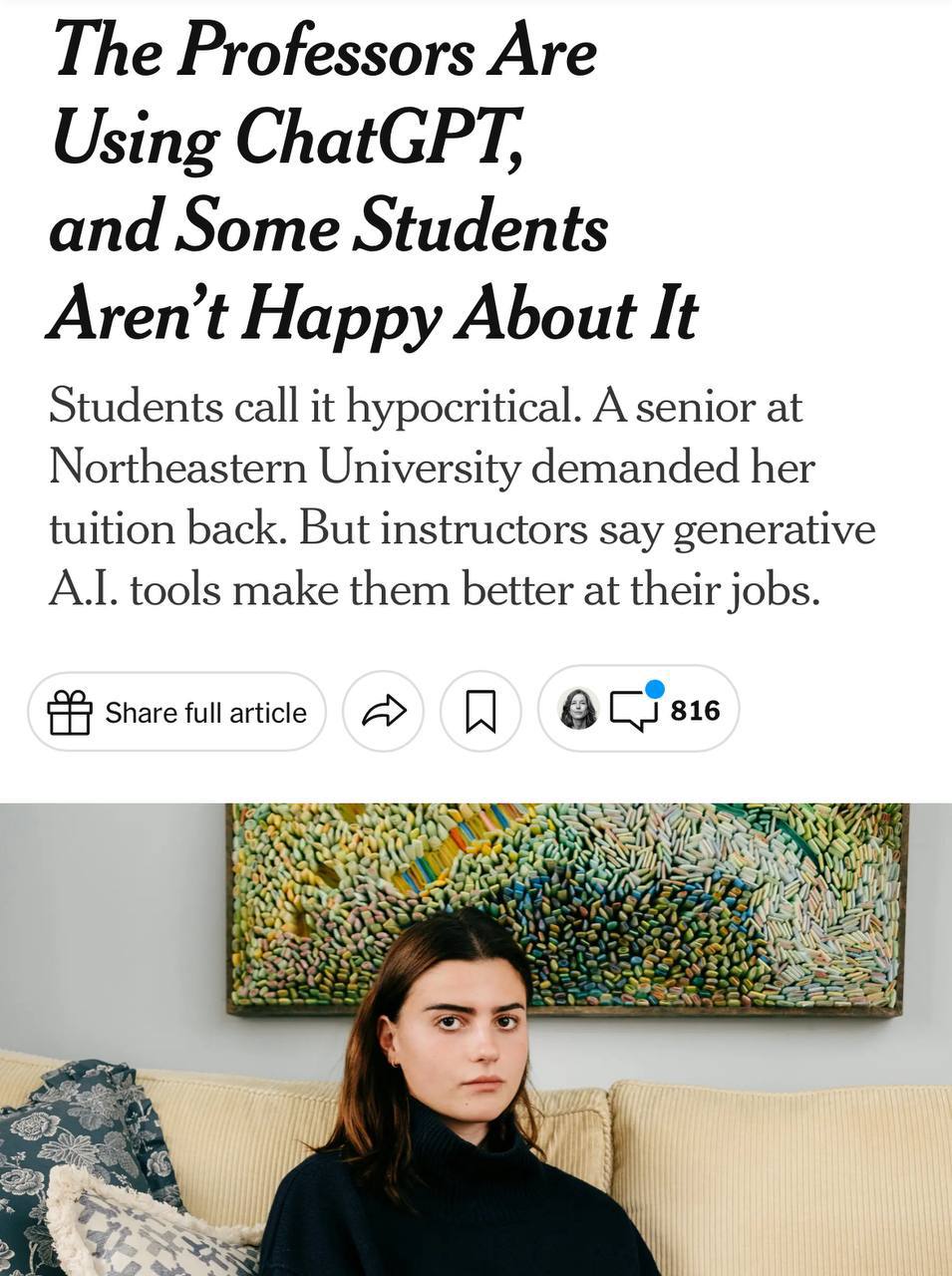The height and width of the screenshot is (1276, 952).
Task: Open comments via the speech bubble icon
Action: pyautogui.click(x=632, y=710)
